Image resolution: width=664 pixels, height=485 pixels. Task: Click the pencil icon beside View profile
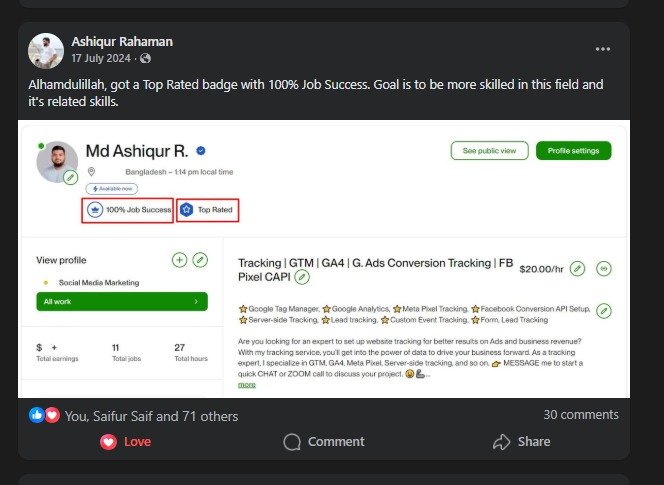[x=200, y=260]
